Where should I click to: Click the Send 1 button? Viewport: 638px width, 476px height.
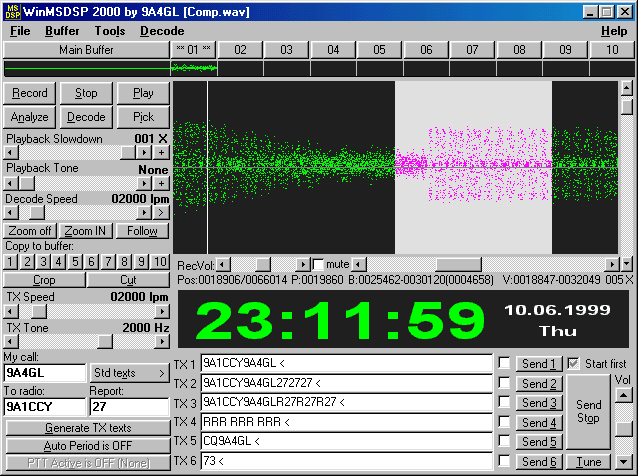(539, 364)
